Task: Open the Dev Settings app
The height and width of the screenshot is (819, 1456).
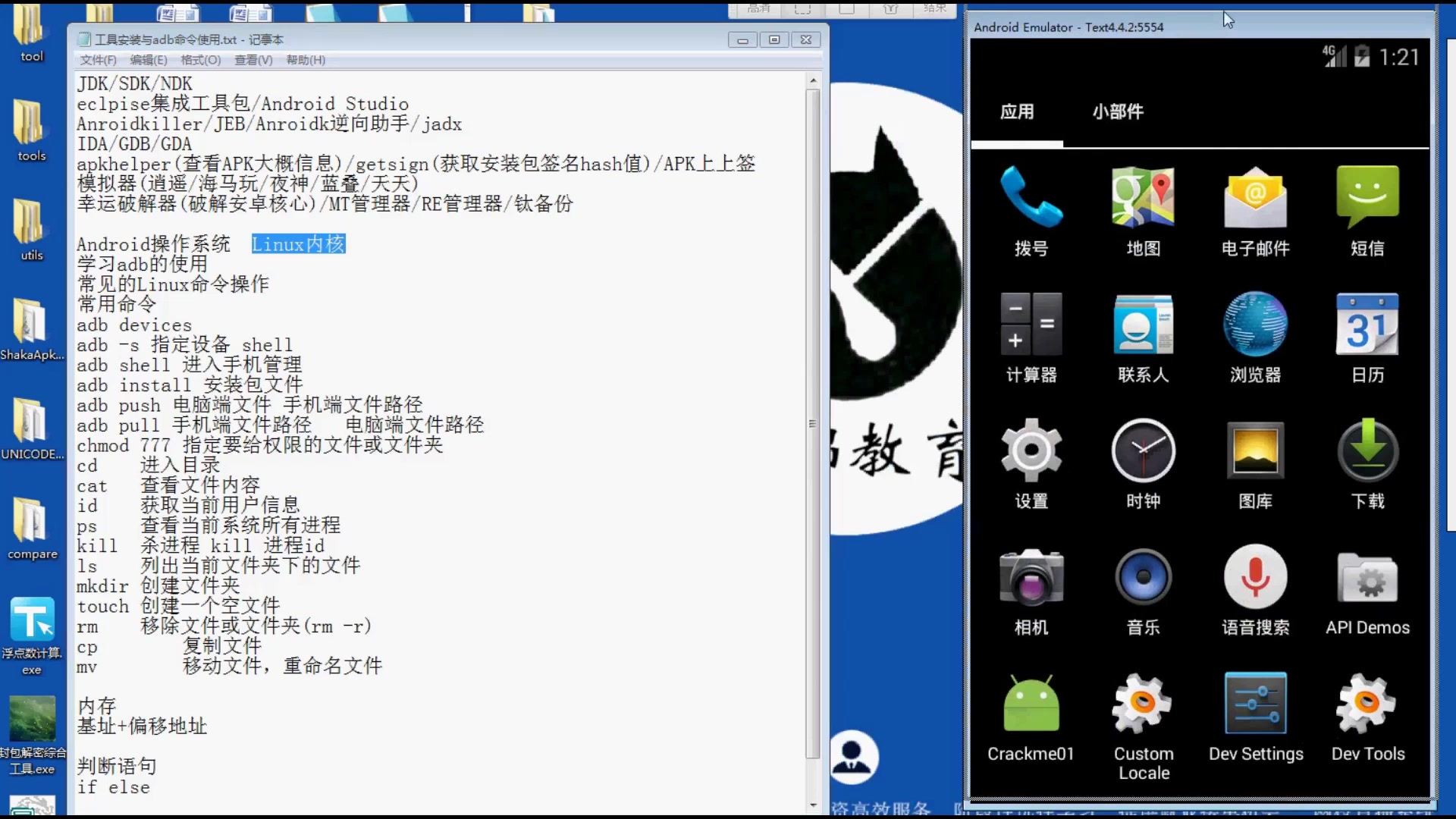Action: [x=1255, y=704]
